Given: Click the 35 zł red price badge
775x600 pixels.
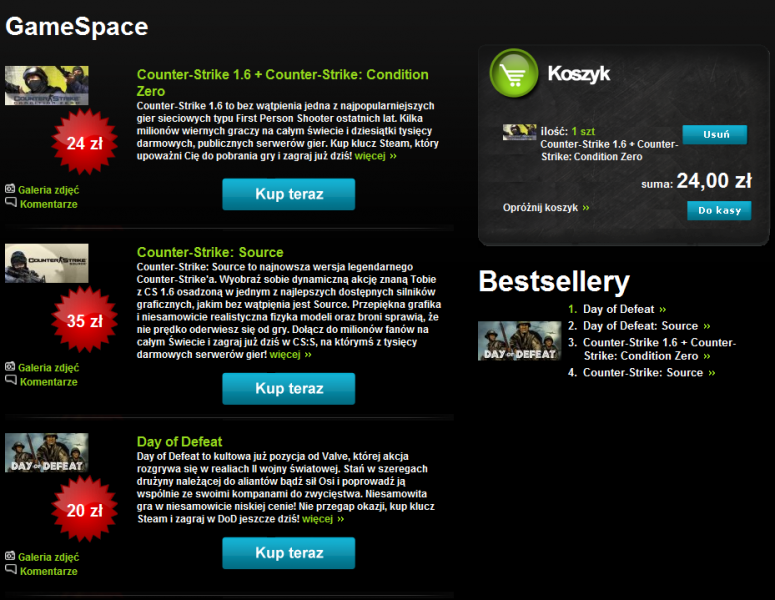Looking at the screenshot, I should click(85, 320).
